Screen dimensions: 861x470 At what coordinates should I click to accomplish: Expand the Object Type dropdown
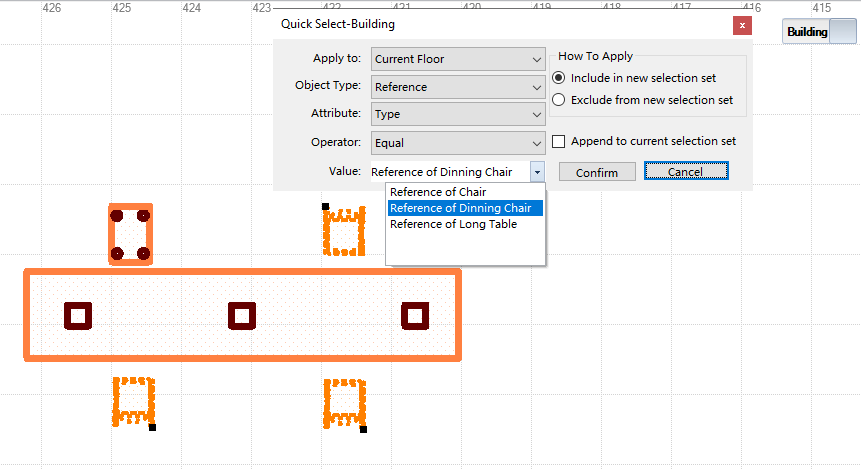tap(458, 87)
